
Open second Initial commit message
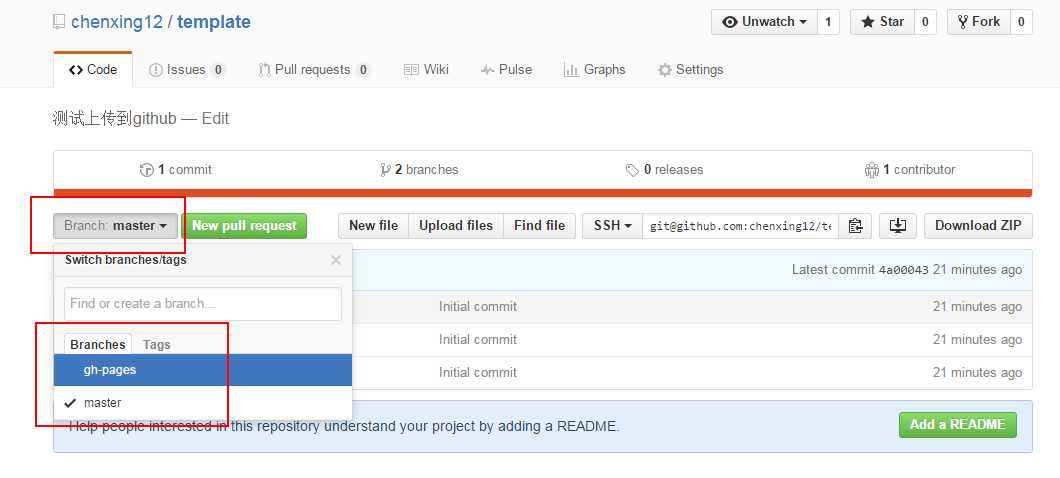pyautogui.click(x=478, y=339)
